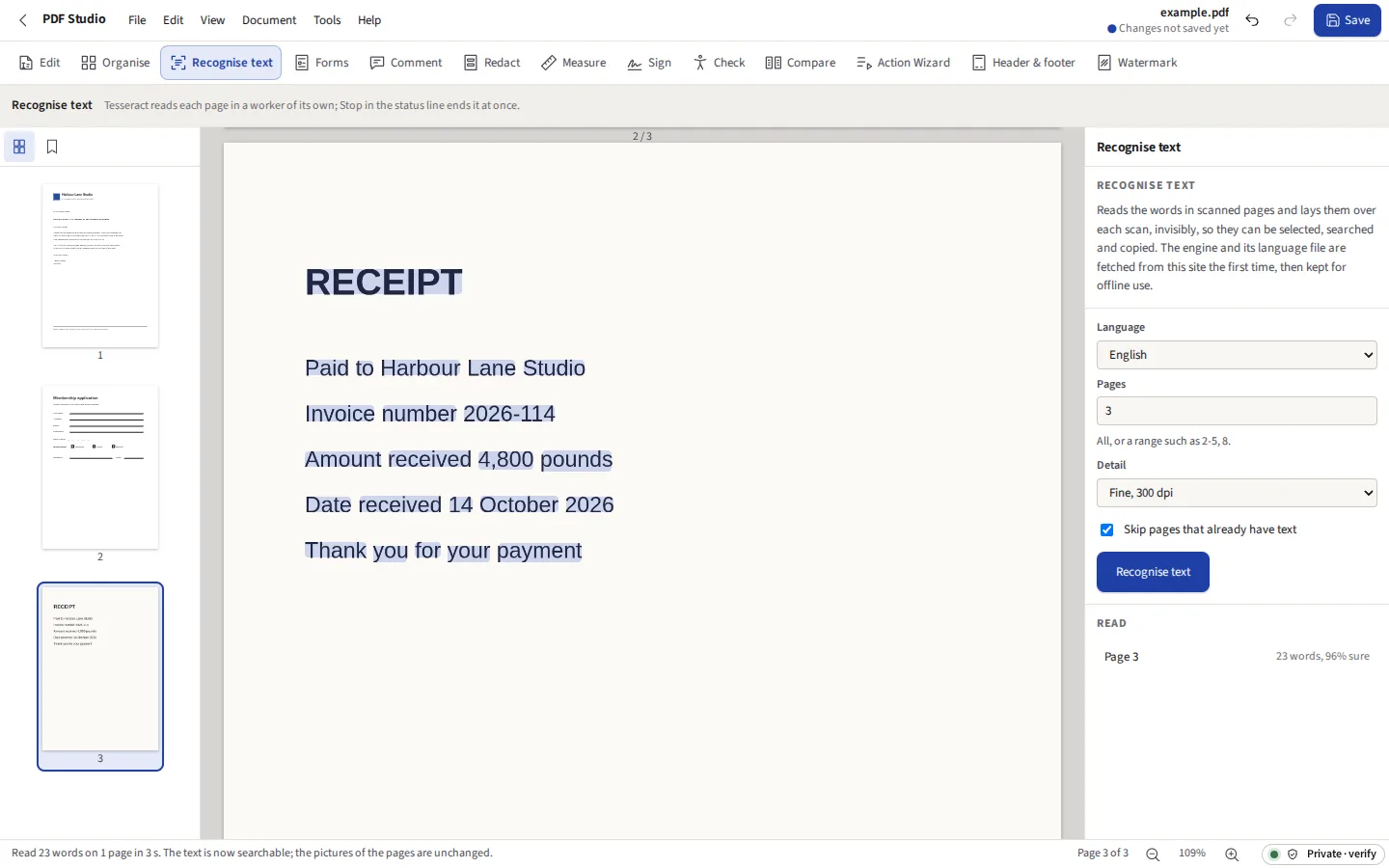Expand the Detail dropdown Fine, 300 dpi
The width and height of the screenshot is (1389, 868).
coord(1237,493)
